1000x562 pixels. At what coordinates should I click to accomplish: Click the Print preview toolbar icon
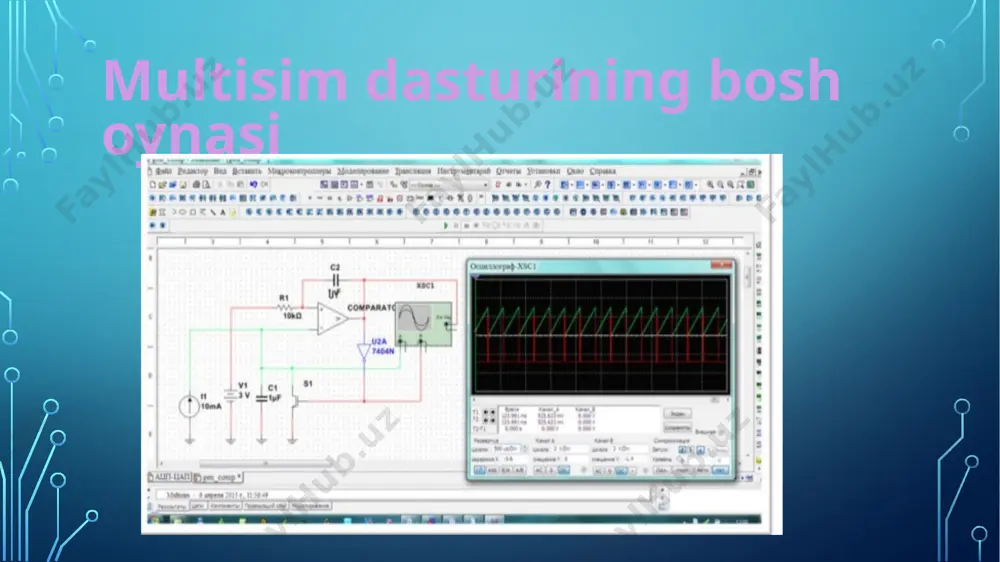[x=206, y=184]
